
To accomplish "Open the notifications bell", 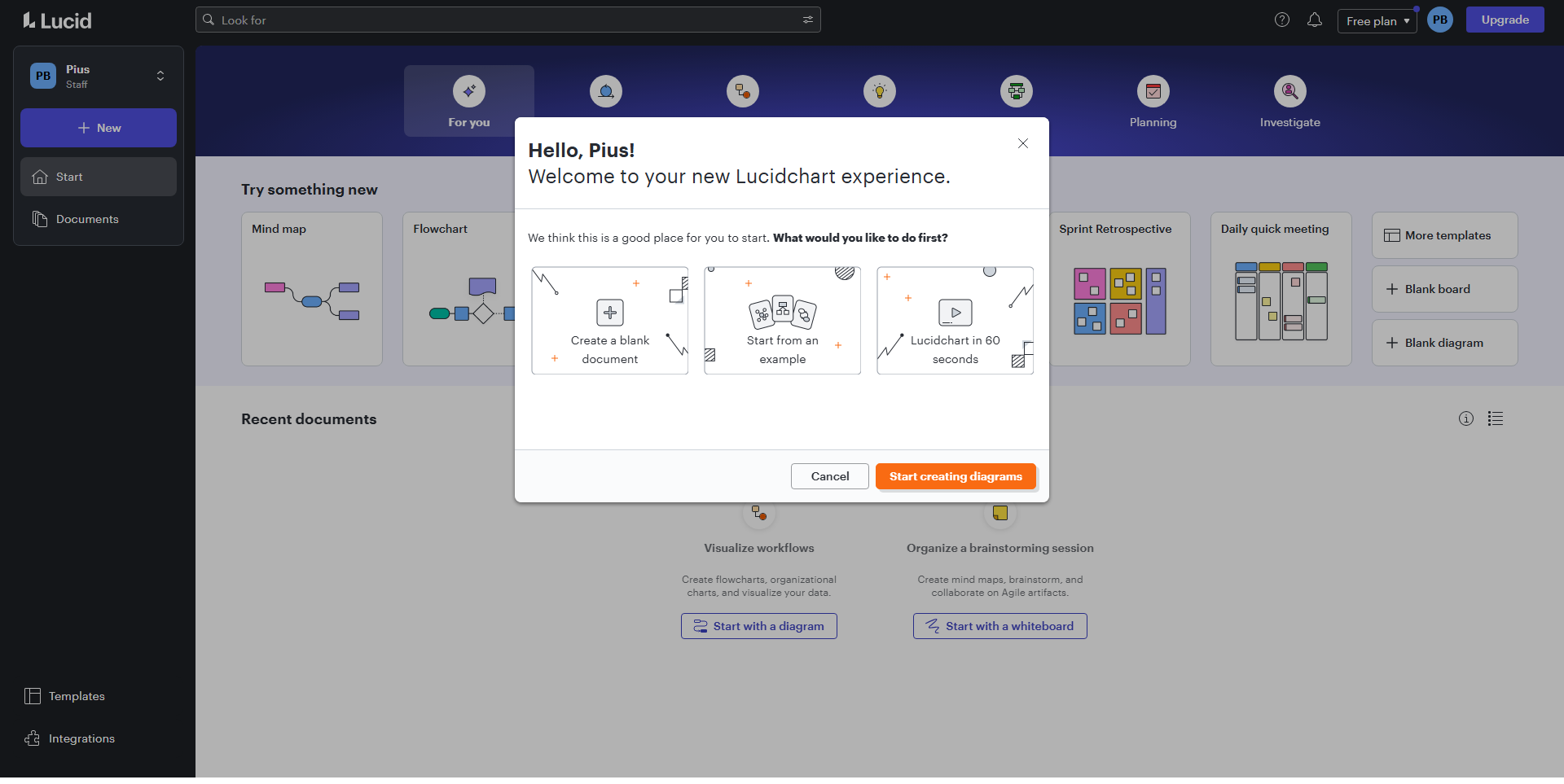I will 1315,20.
